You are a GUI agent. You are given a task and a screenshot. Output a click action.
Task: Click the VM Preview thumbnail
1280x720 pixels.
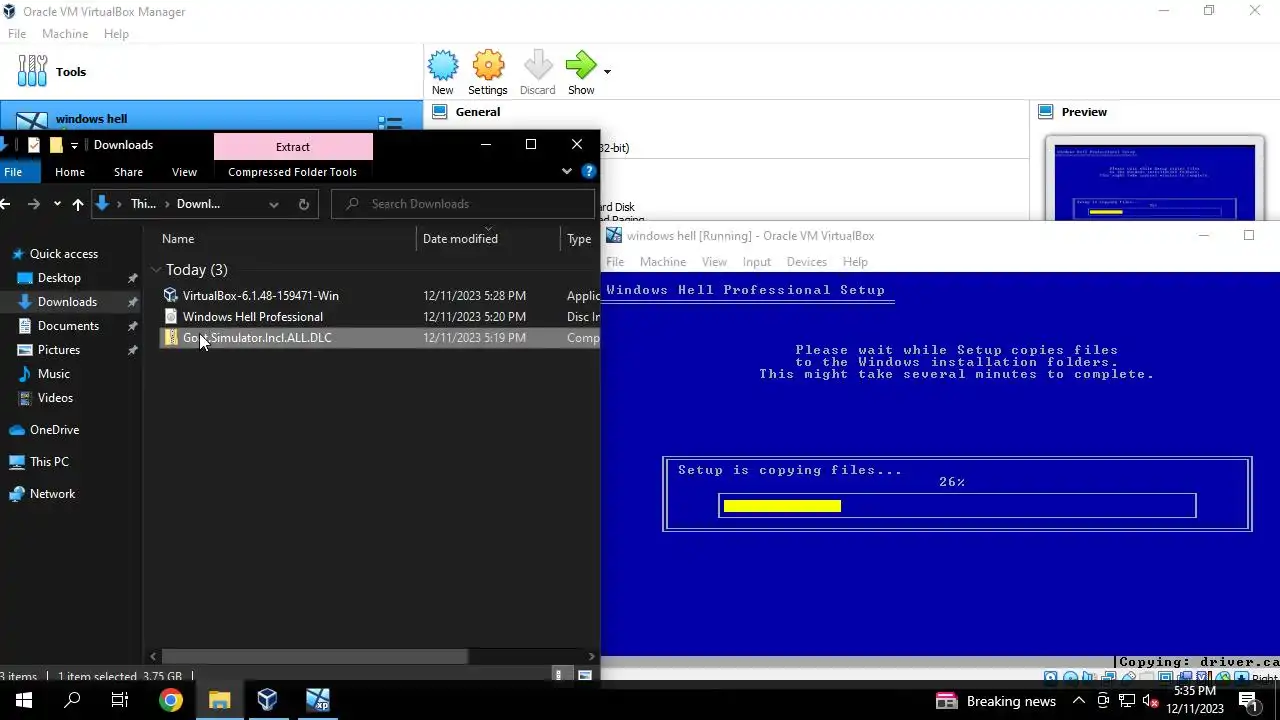click(1155, 182)
